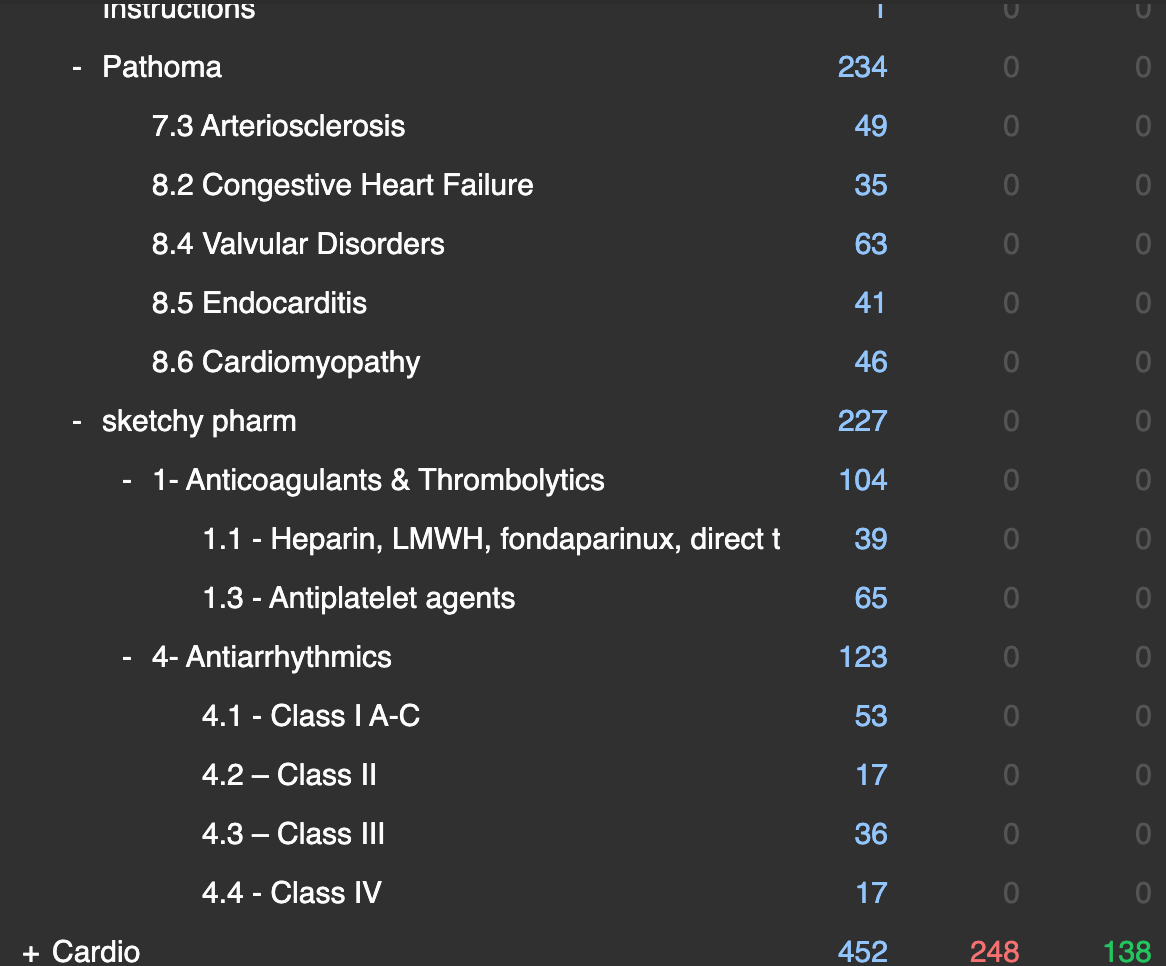The image size is (1166, 966).
Task: Open 7.3 Arteriosclerosis deck
Action: click(x=278, y=127)
